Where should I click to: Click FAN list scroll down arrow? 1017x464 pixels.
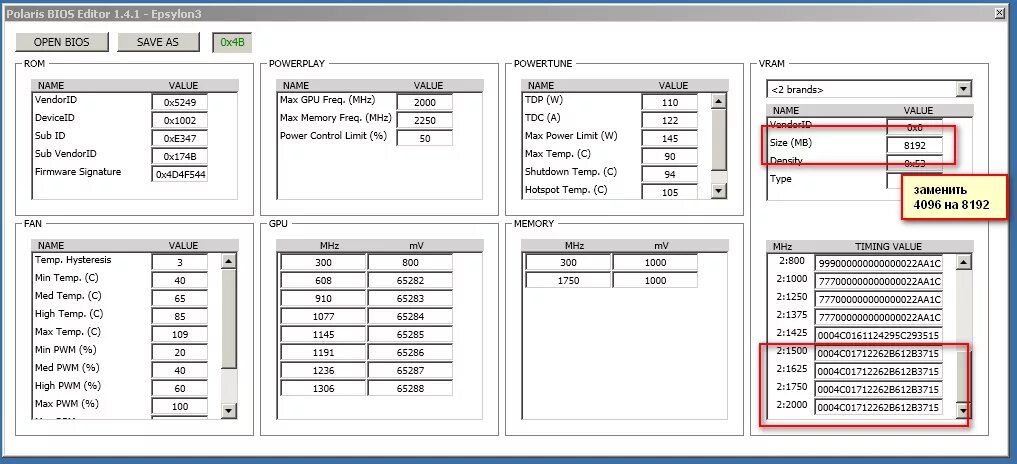point(228,410)
